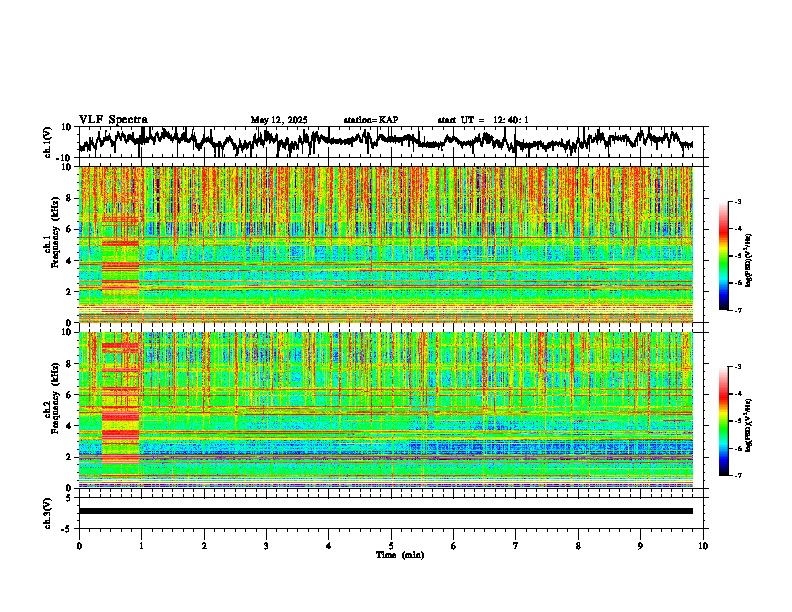Click the date 'May 12, 2025'

tap(279, 120)
